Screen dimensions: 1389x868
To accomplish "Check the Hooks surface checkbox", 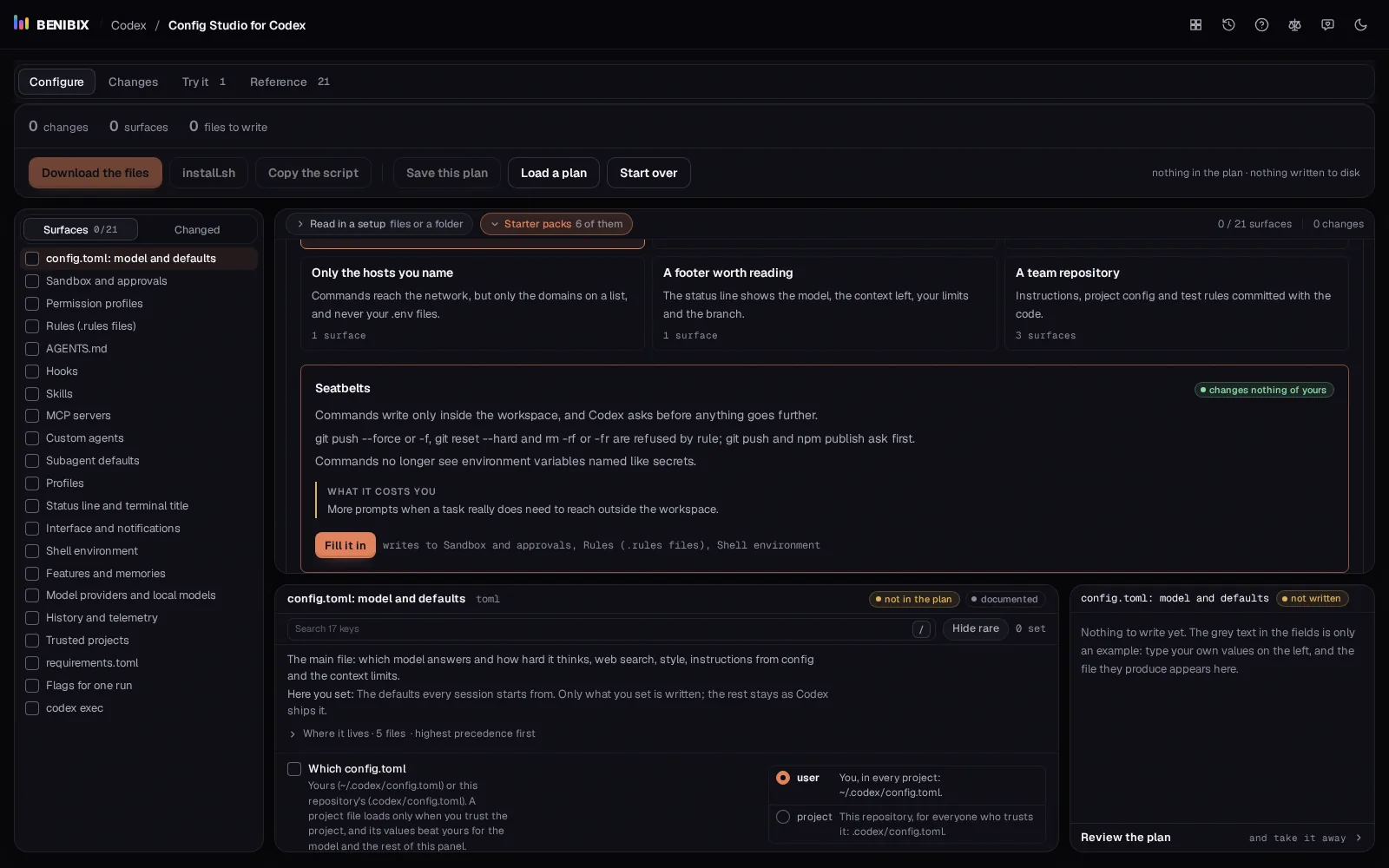I will pyautogui.click(x=32, y=372).
